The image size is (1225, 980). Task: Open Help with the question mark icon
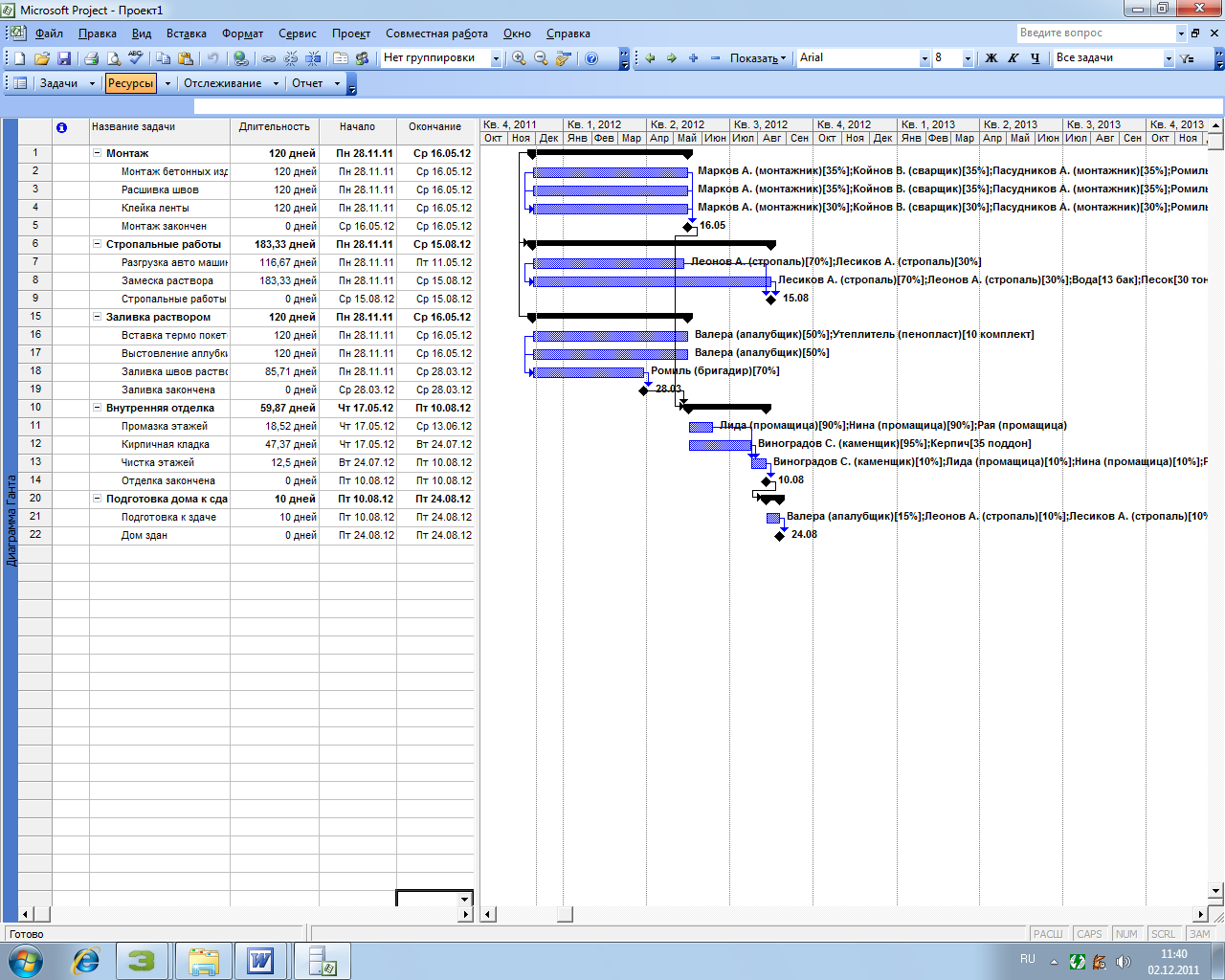591,58
